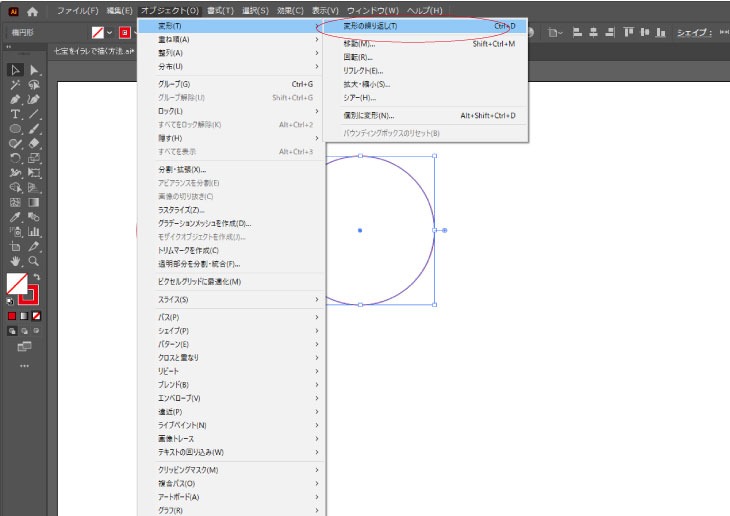Select the Magic Wand tool
This screenshot has width=730, height=516.
(15, 85)
